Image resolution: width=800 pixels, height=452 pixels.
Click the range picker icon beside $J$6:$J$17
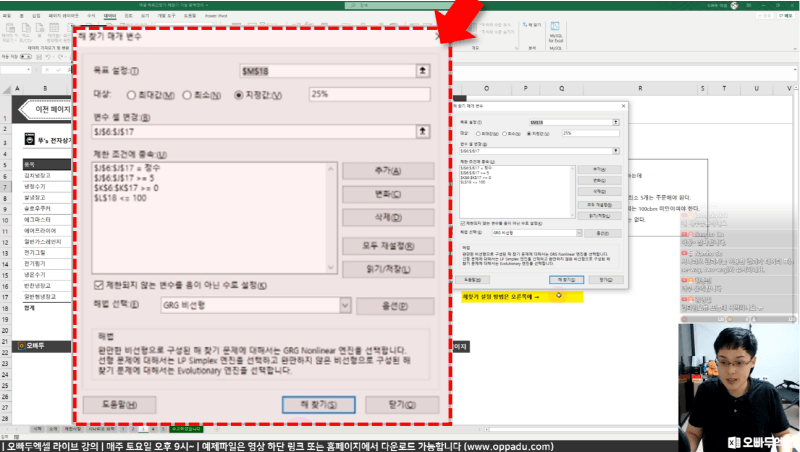422,131
